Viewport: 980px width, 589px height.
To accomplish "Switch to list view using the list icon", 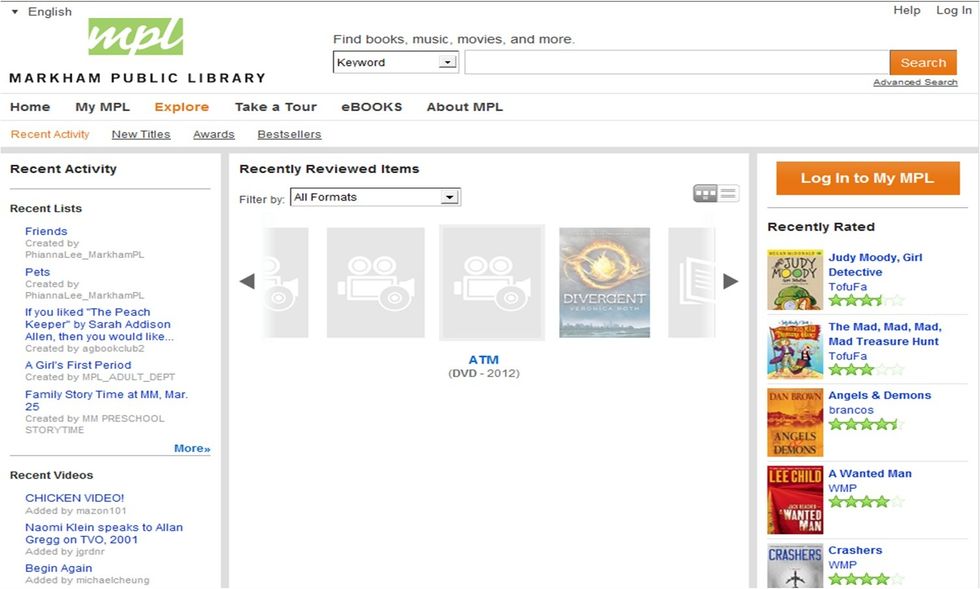I will (727, 193).
